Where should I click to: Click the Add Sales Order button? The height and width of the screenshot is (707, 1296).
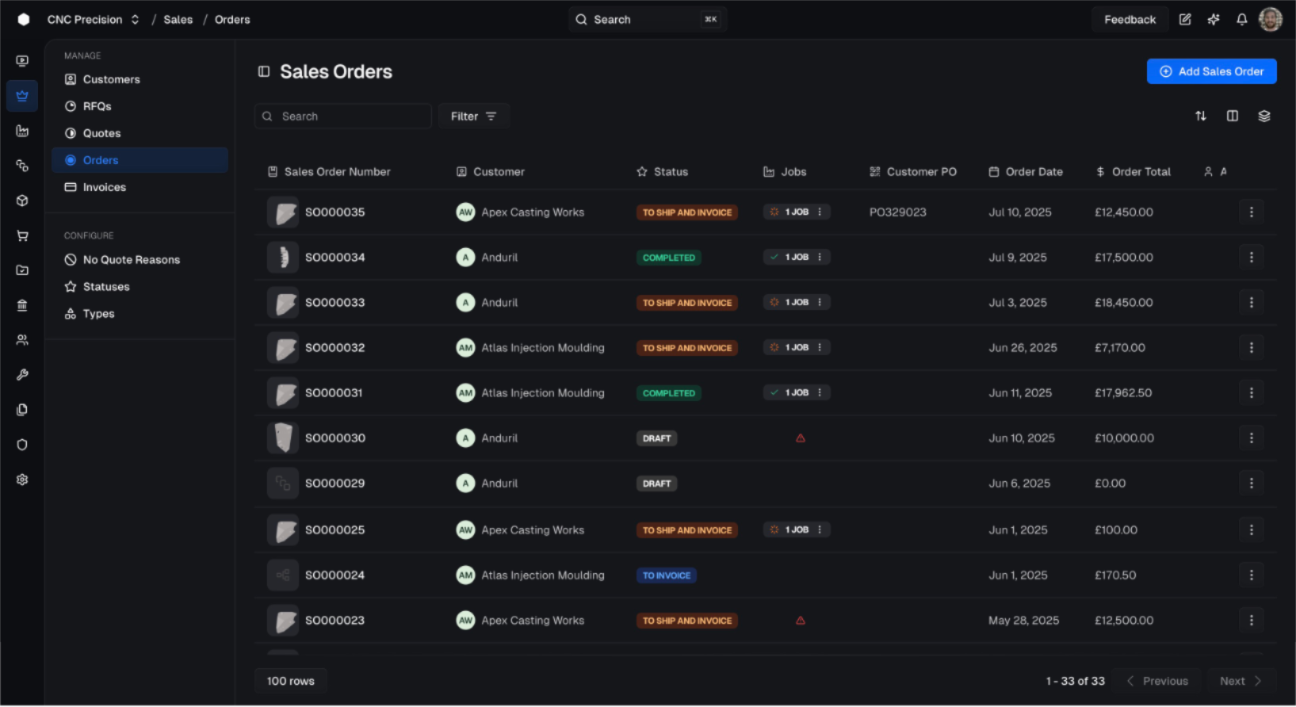tap(1211, 71)
